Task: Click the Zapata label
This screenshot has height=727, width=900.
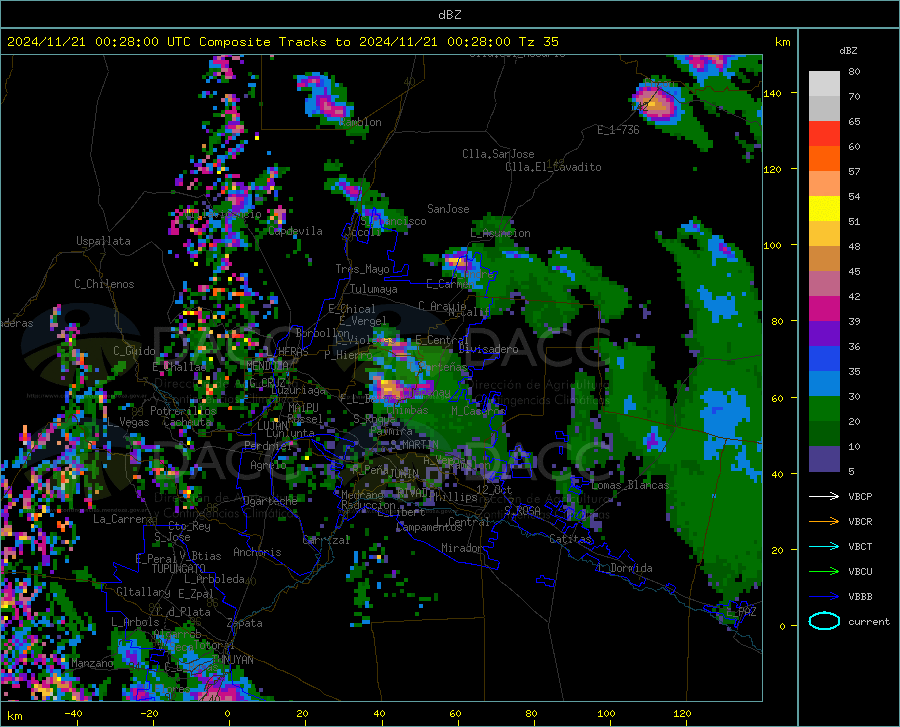Action: (245, 623)
